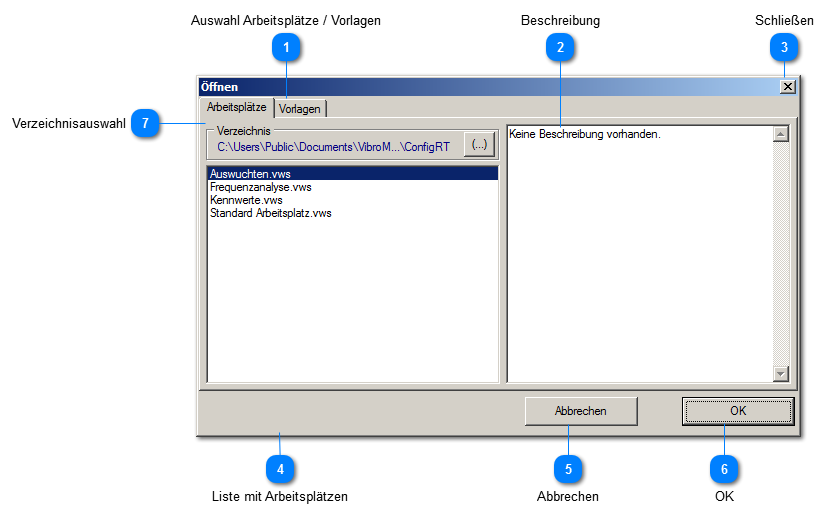
Task: Click the (...) directory browse button
Action: click(480, 145)
